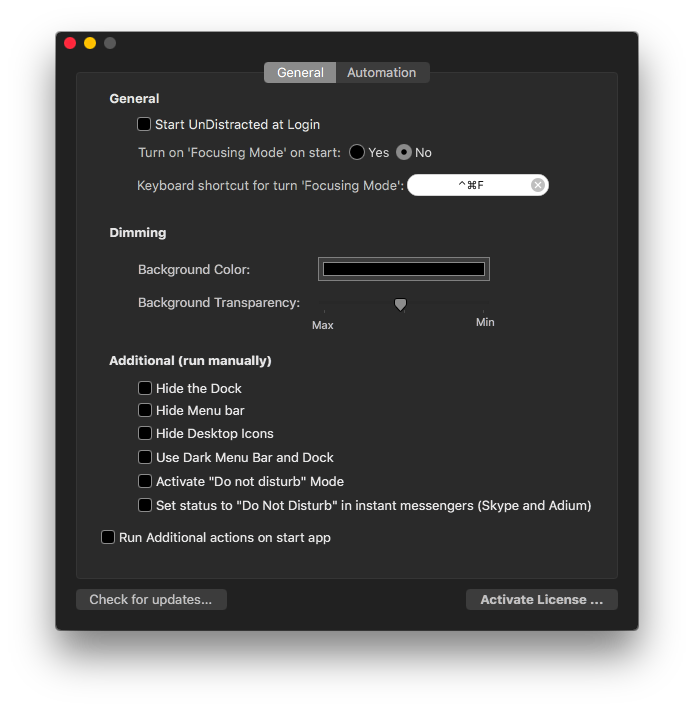The image size is (694, 710).
Task: Clear the keyboard shortcut with the x icon
Action: pos(538,185)
